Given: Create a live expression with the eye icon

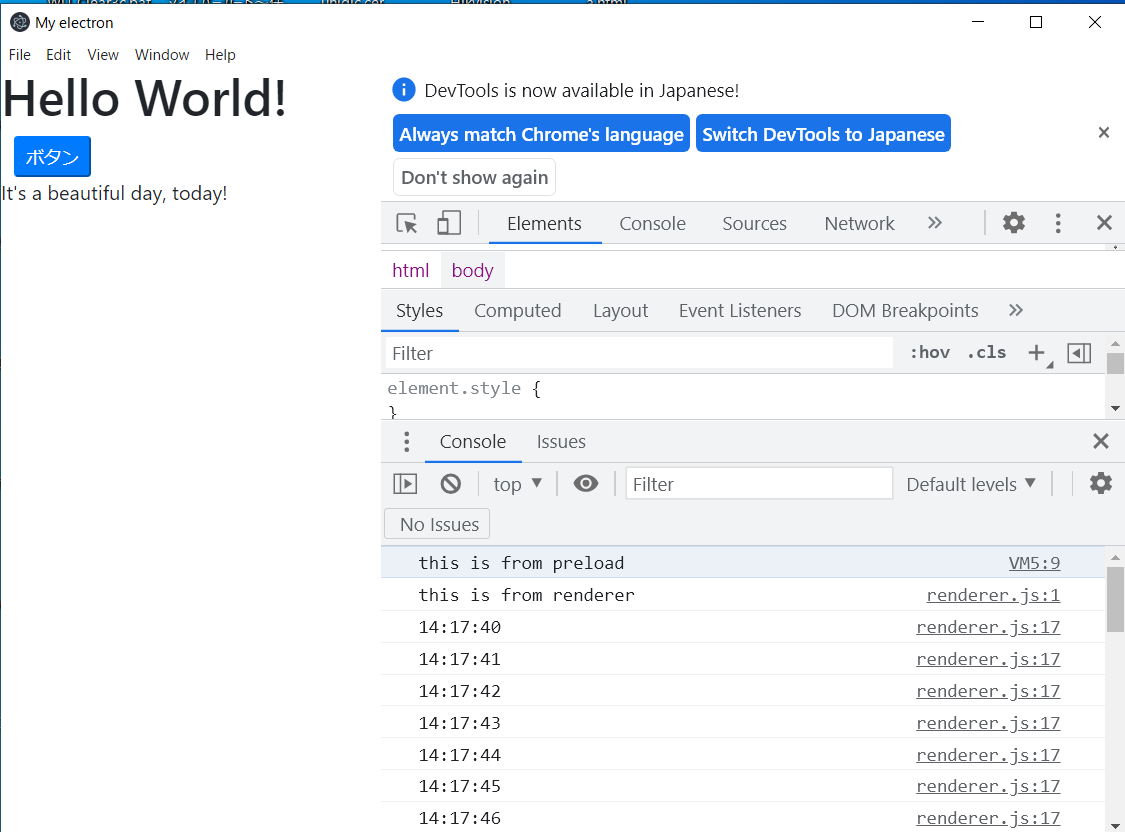Looking at the screenshot, I should tap(586, 483).
